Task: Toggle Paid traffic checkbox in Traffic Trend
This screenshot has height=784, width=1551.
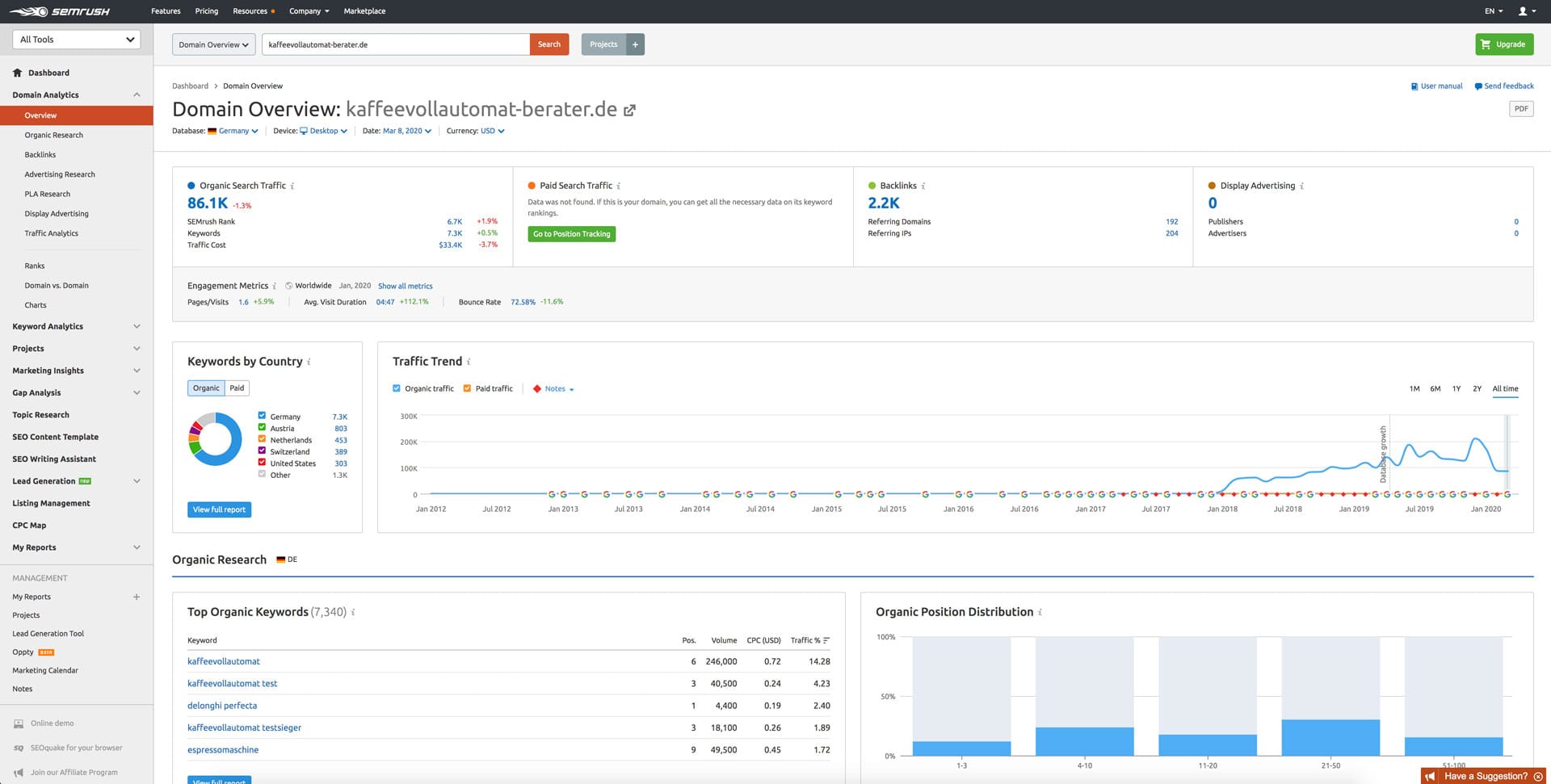Action: point(467,388)
